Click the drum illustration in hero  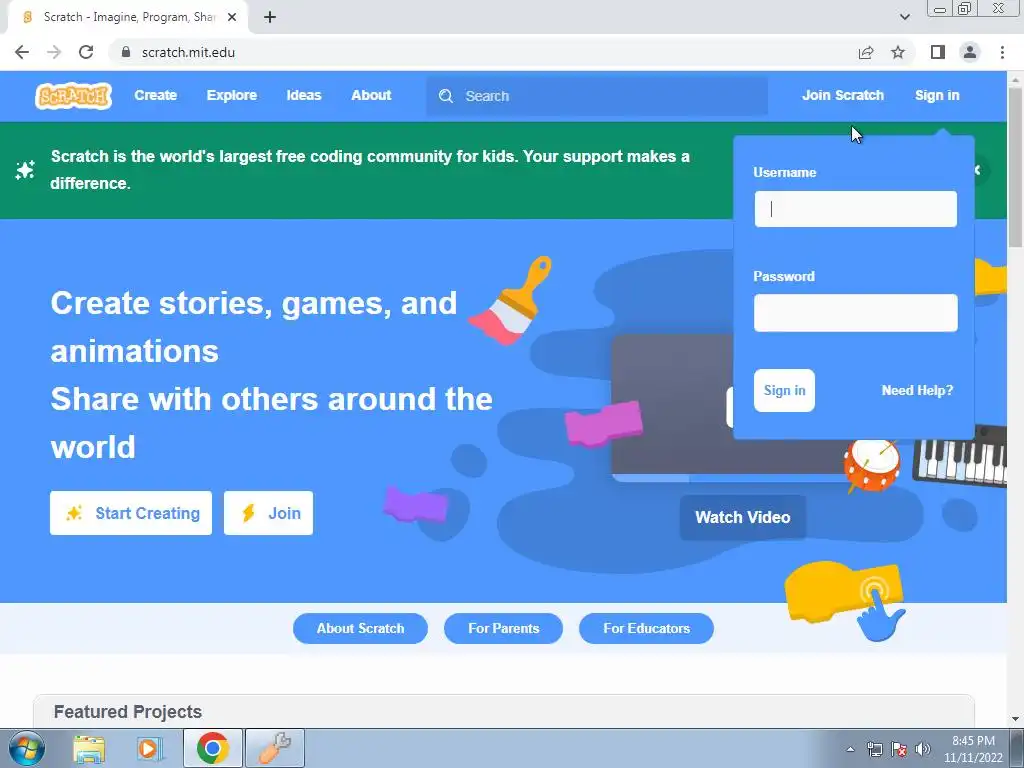click(x=871, y=465)
